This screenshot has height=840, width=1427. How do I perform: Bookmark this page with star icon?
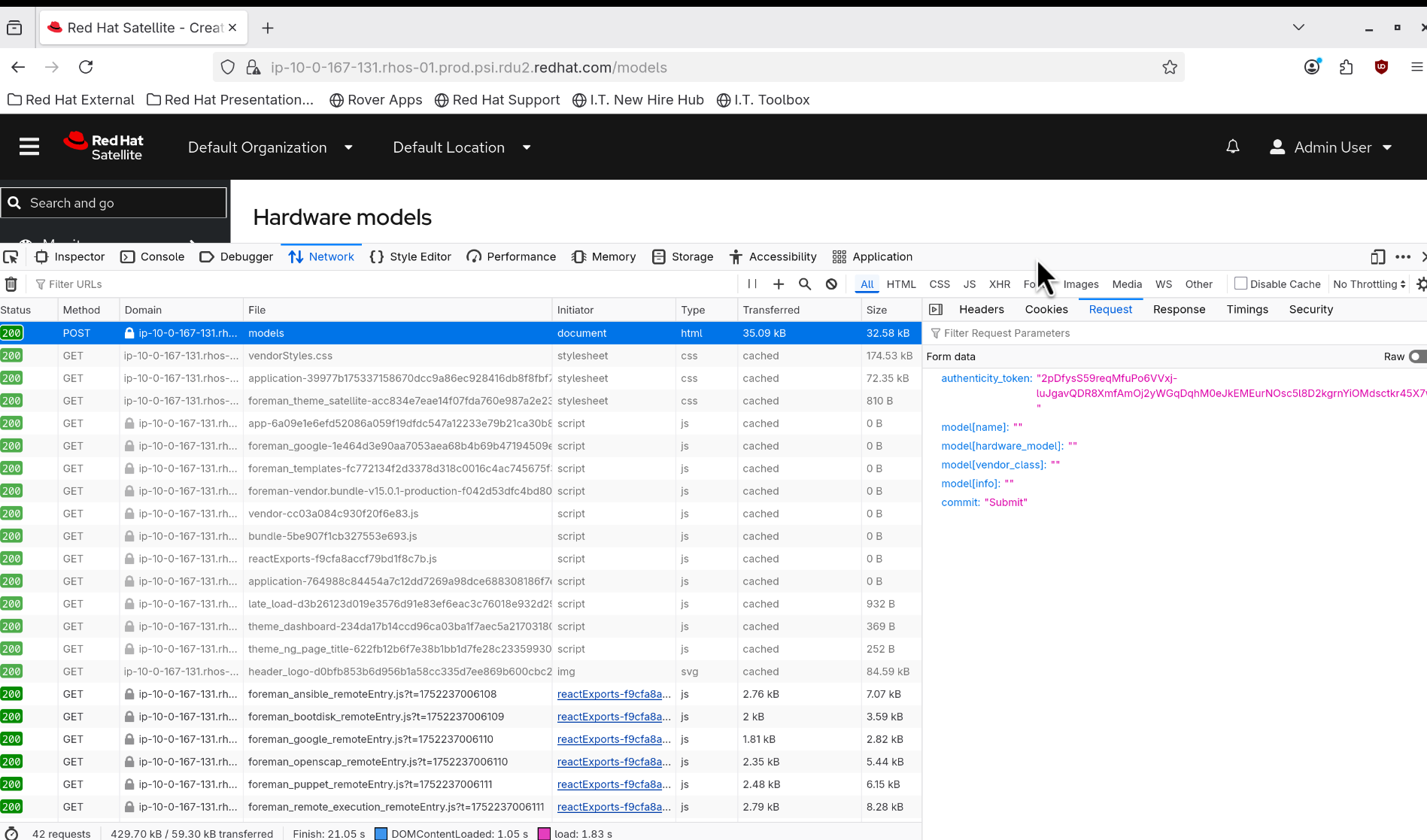[x=1169, y=68]
